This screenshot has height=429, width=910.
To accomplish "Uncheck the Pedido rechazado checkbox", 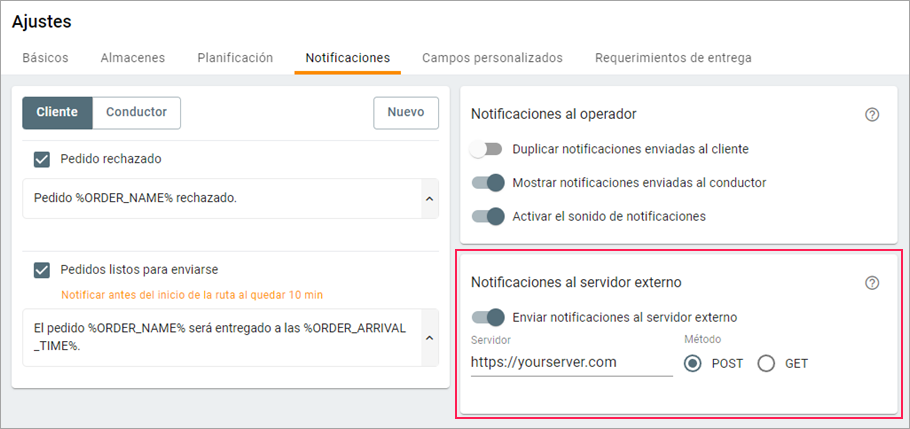I will [x=42, y=159].
